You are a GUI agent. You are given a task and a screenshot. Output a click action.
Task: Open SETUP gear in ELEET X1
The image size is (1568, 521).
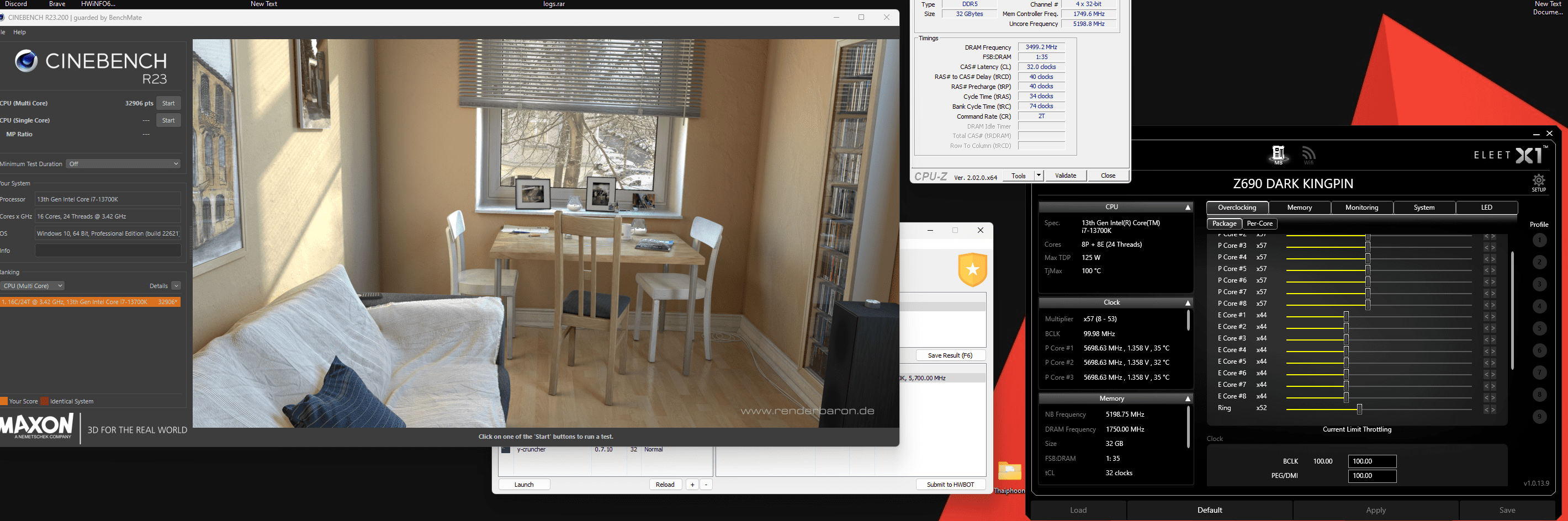(x=1539, y=183)
